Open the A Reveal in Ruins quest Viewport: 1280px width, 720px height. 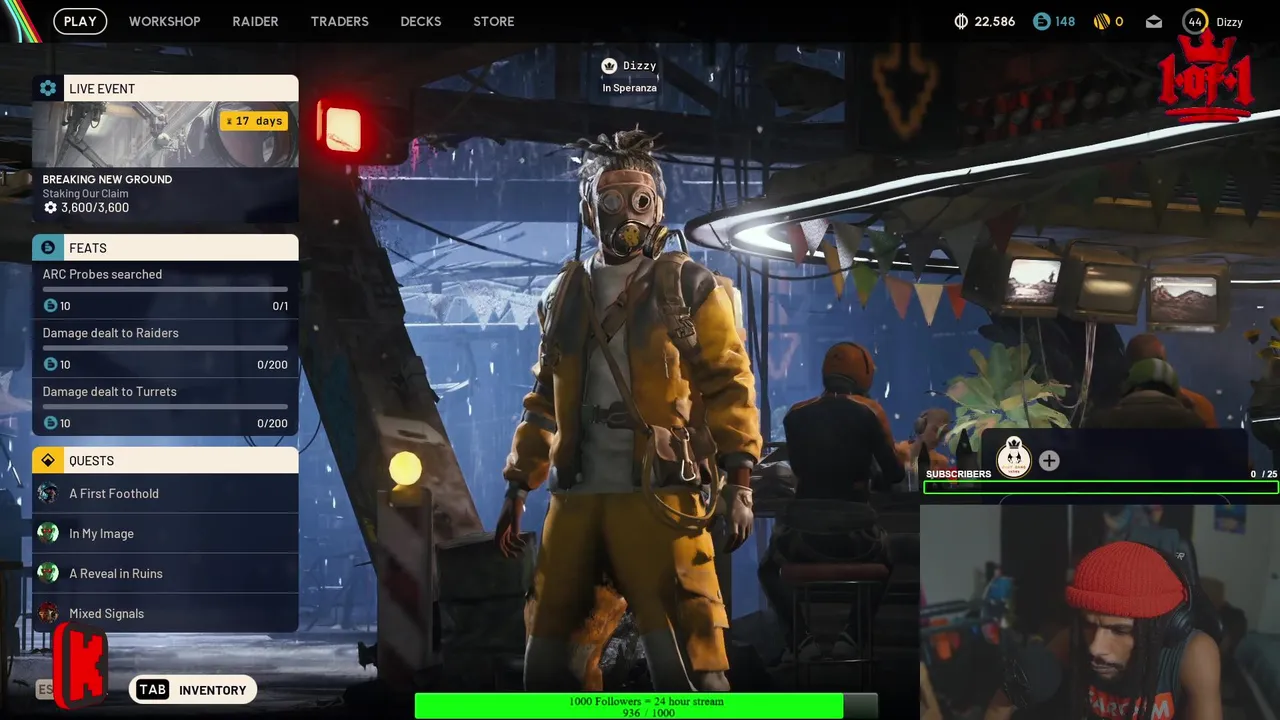tap(165, 573)
